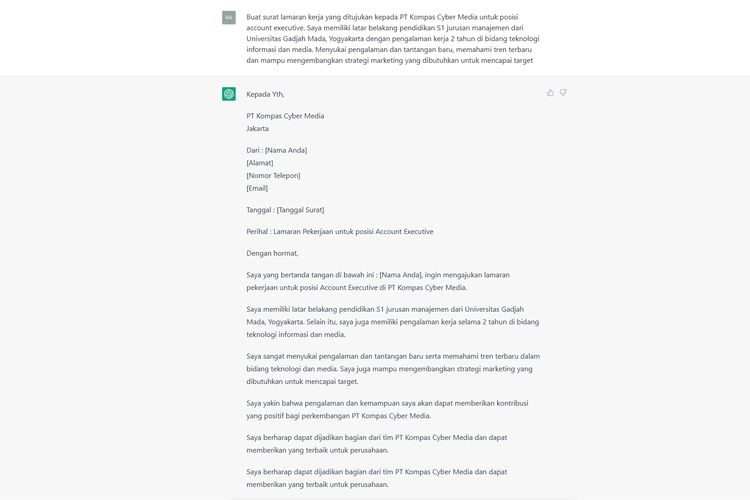The width and height of the screenshot is (750, 500).
Task: Click the green ChatGPT logo avatar
Action: (229, 94)
